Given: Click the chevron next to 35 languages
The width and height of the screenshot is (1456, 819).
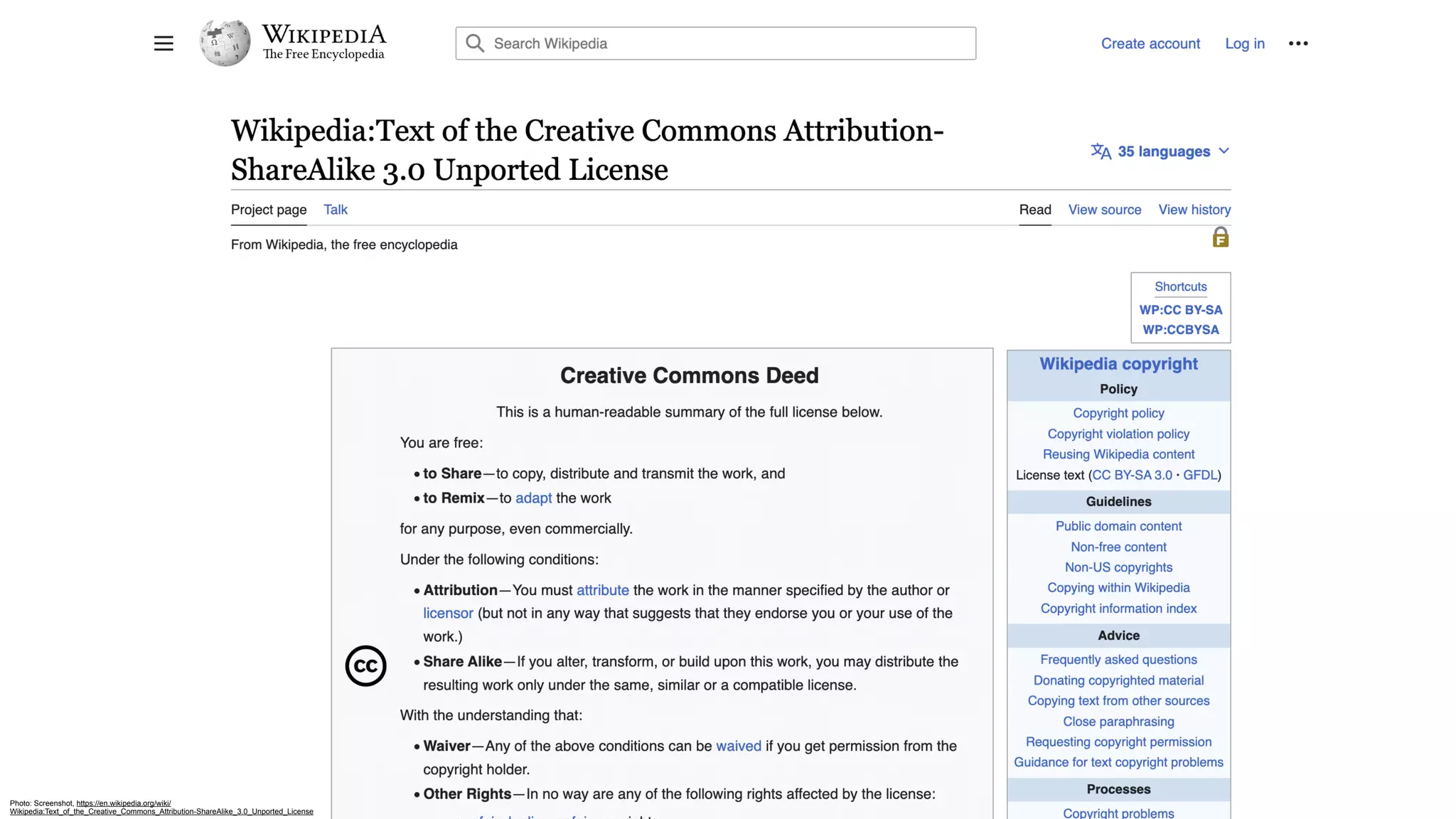Looking at the screenshot, I should [x=1224, y=151].
